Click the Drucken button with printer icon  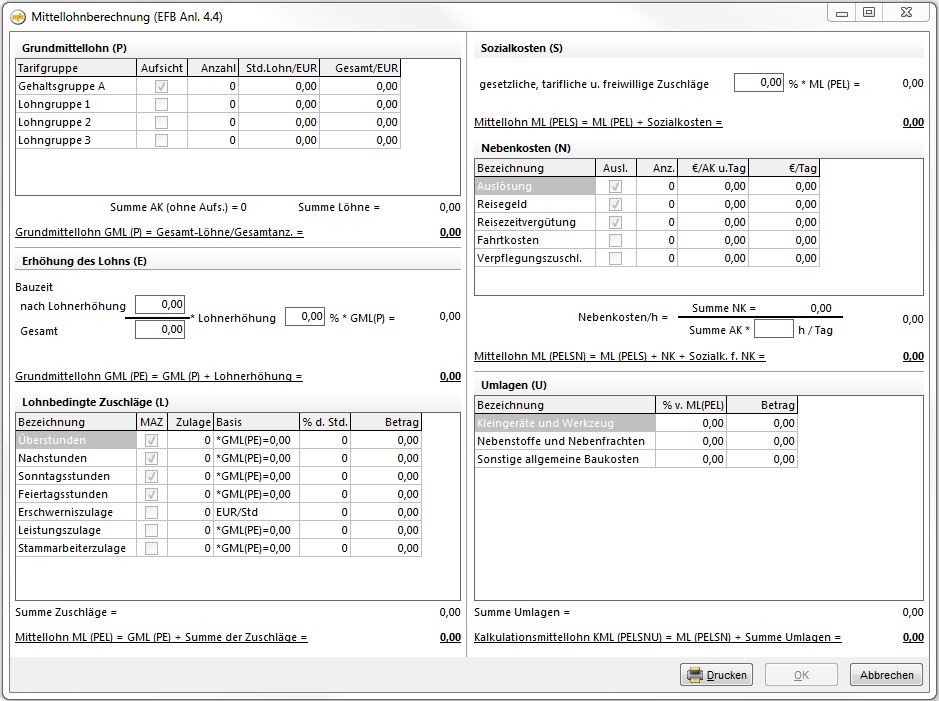click(716, 675)
